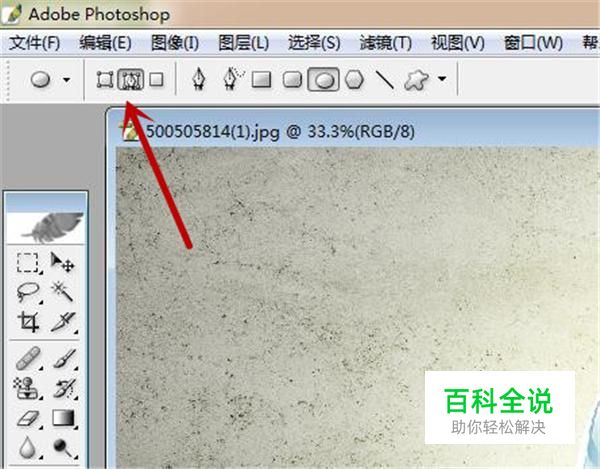Choose the Pen tool in options bar
Screen dimensions: 600x469
pyautogui.click(x=199, y=79)
